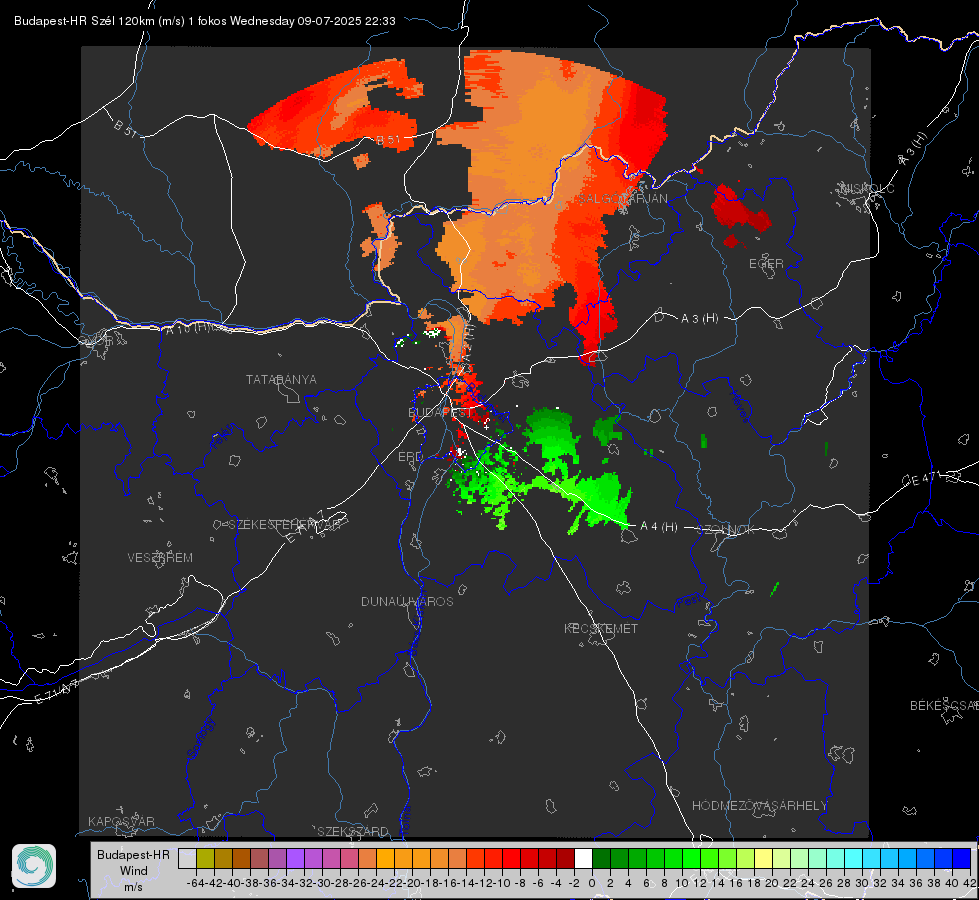This screenshot has width=979, height=900.
Task: Click the SALGÓTARJÁN city label
Action: pos(622,199)
